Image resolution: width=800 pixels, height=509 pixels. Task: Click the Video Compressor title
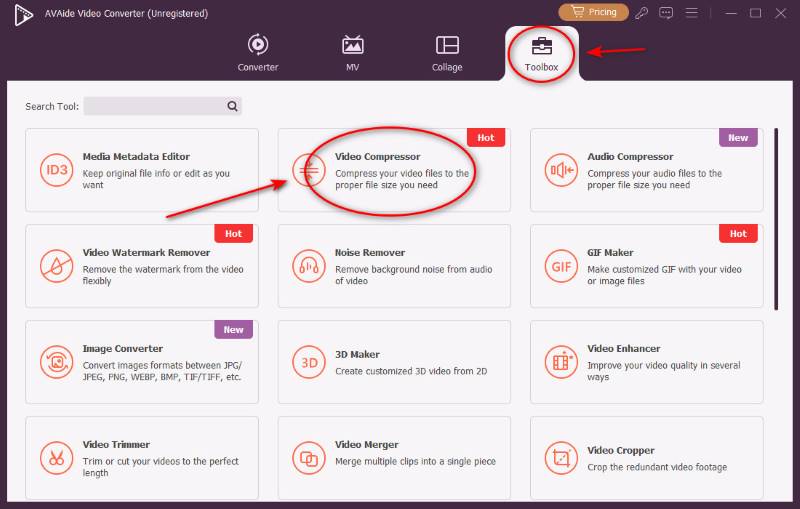[378, 157]
